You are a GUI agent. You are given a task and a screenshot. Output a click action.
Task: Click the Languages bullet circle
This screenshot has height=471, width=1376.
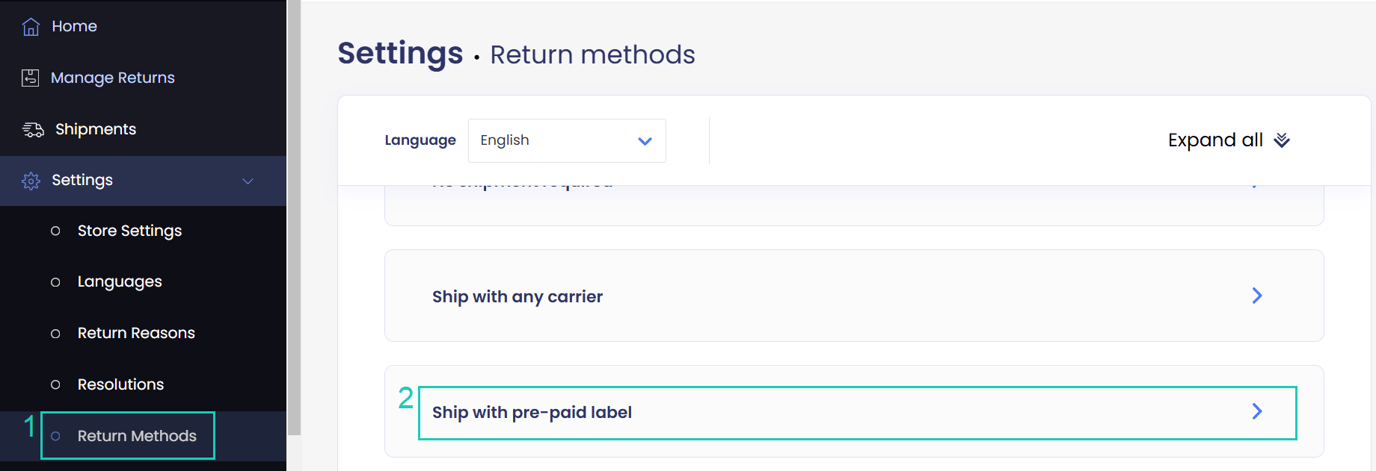point(56,282)
